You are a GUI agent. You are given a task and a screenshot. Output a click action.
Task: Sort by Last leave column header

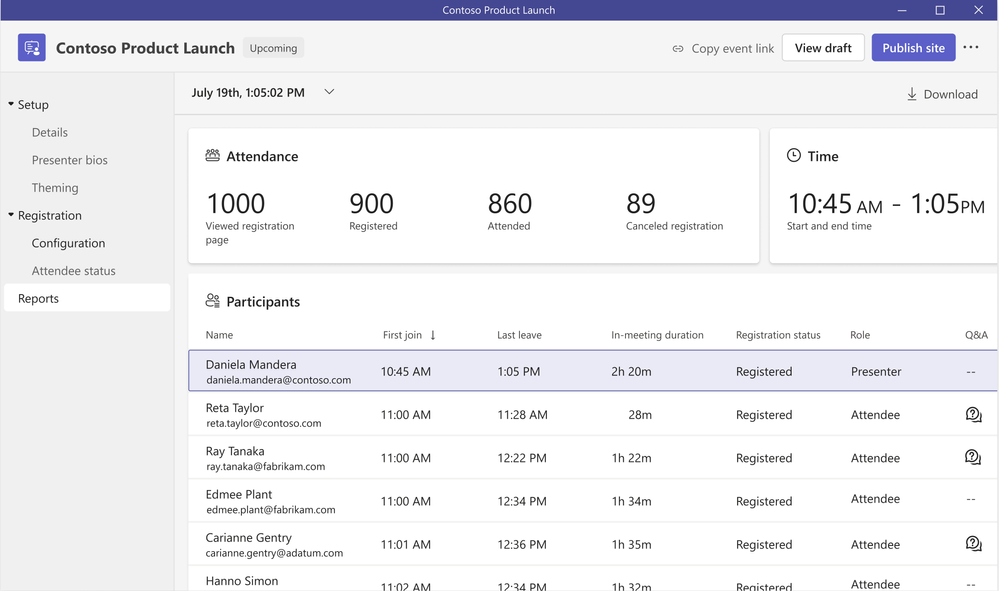tap(519, 335)
